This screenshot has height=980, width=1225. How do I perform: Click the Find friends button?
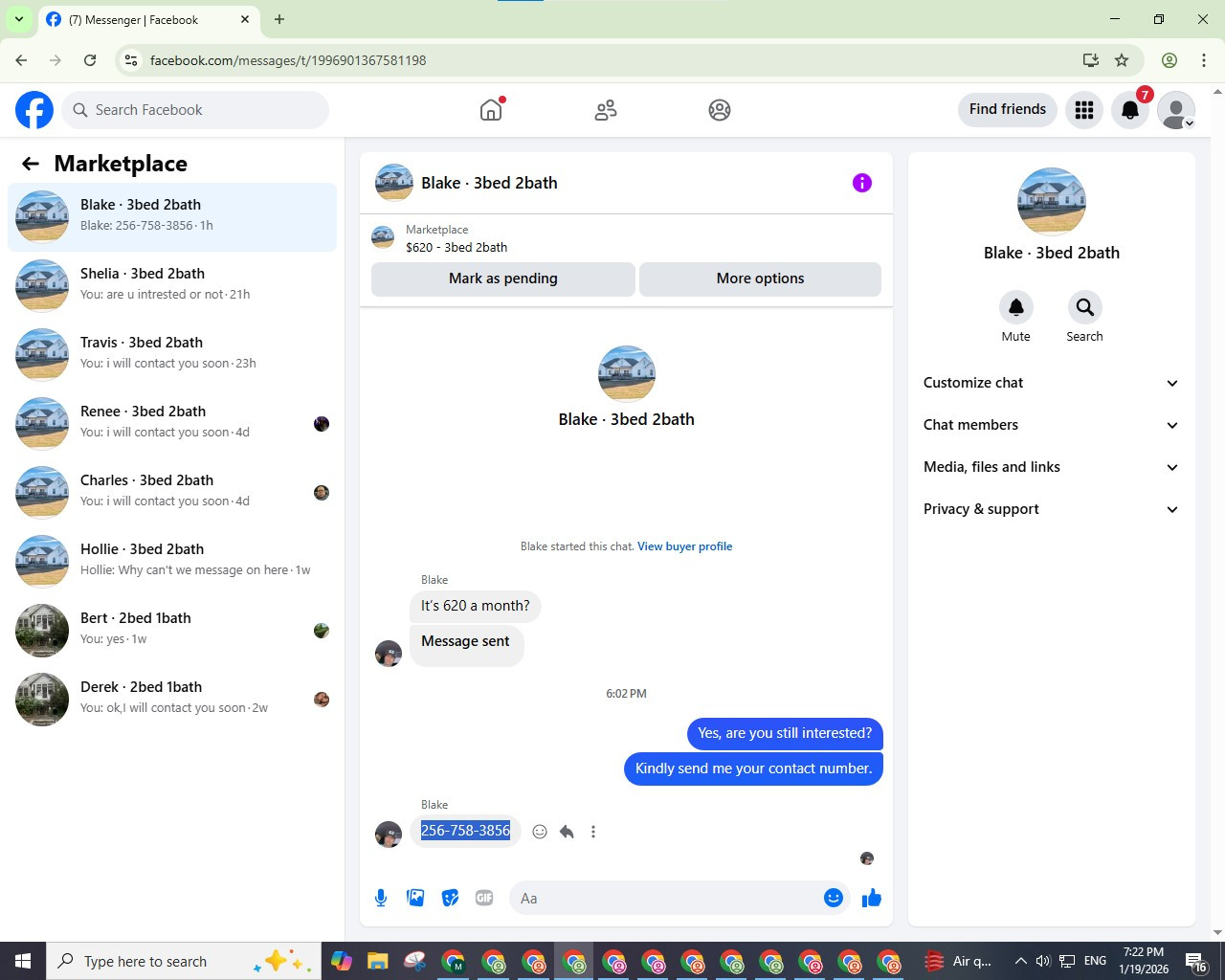click(1008, 109)
